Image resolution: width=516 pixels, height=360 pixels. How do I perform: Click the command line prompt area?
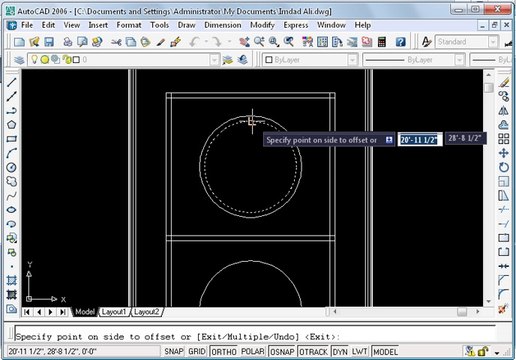(x=255, y=337)
